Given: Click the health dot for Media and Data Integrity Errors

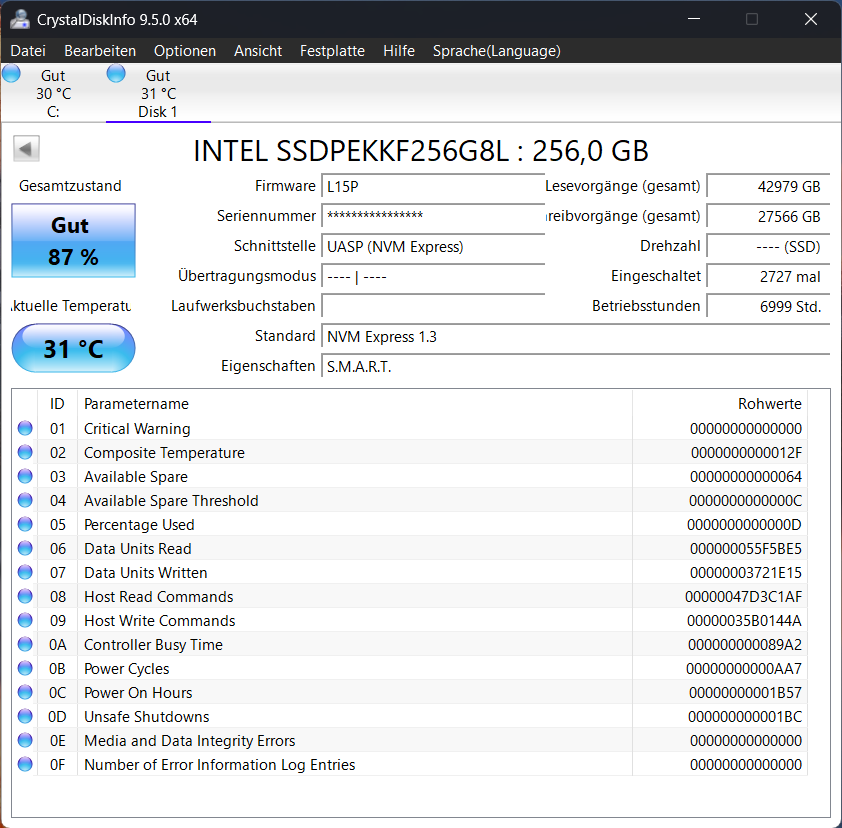Looking at the screenshot, I should [24, 740].
